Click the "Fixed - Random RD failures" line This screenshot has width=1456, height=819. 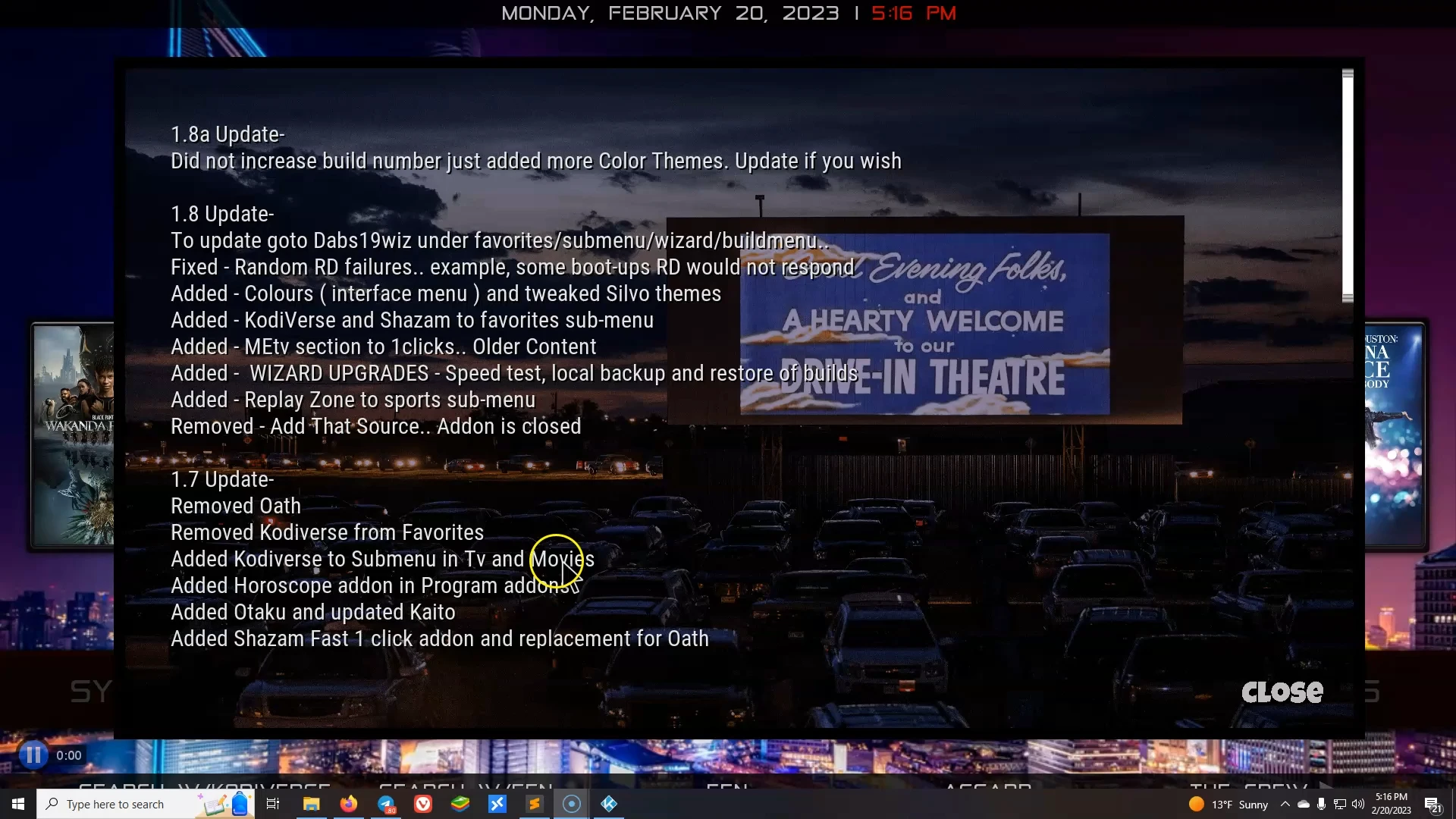click(x=513, y=268)
